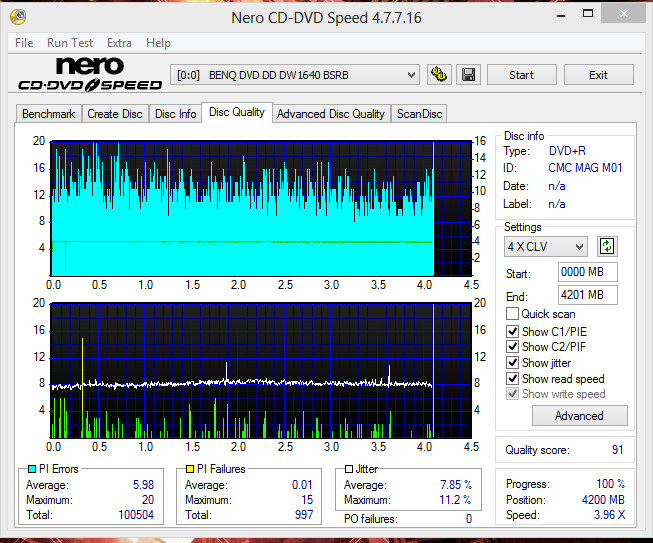
Task: Click the cyan PI Errors color legend box
Action: [32, 469]
